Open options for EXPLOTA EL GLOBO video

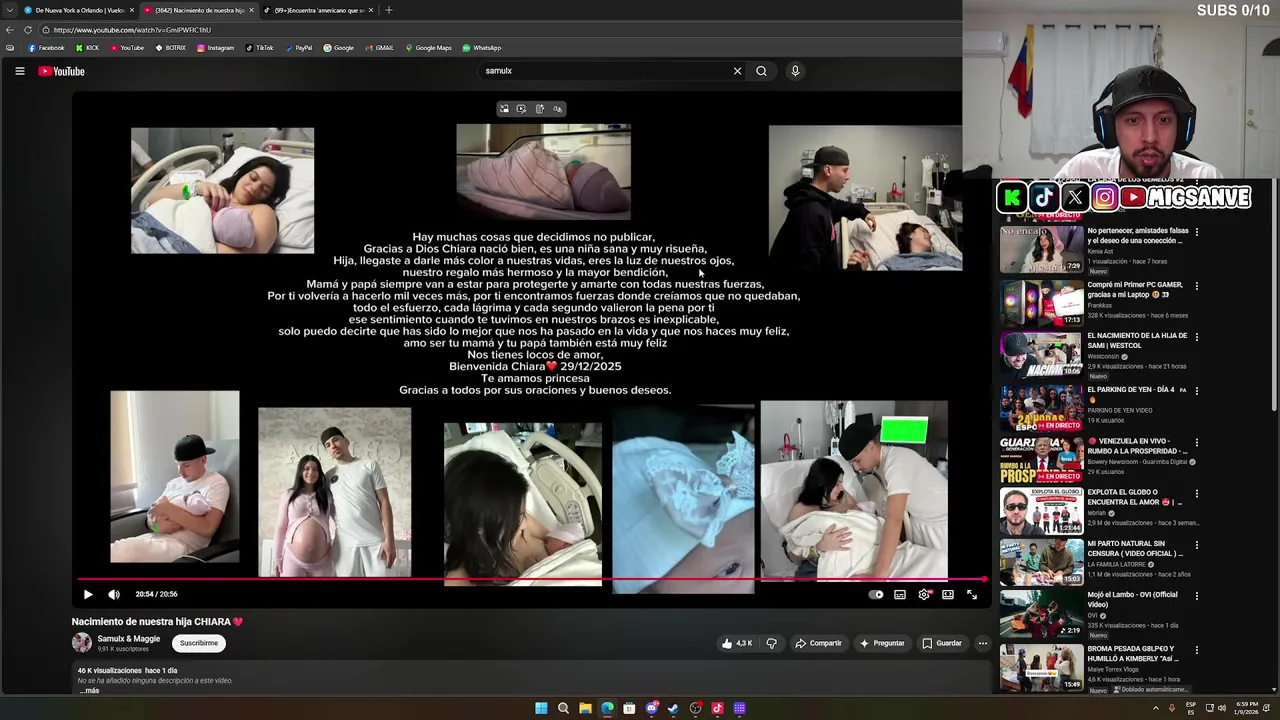[1196, 494]
